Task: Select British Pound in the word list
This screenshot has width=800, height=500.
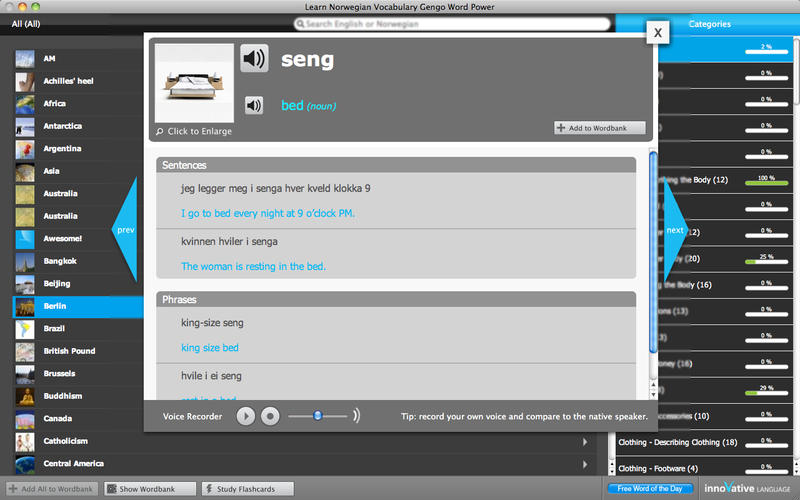Action: pyautogui.click(x=78, y=351)
